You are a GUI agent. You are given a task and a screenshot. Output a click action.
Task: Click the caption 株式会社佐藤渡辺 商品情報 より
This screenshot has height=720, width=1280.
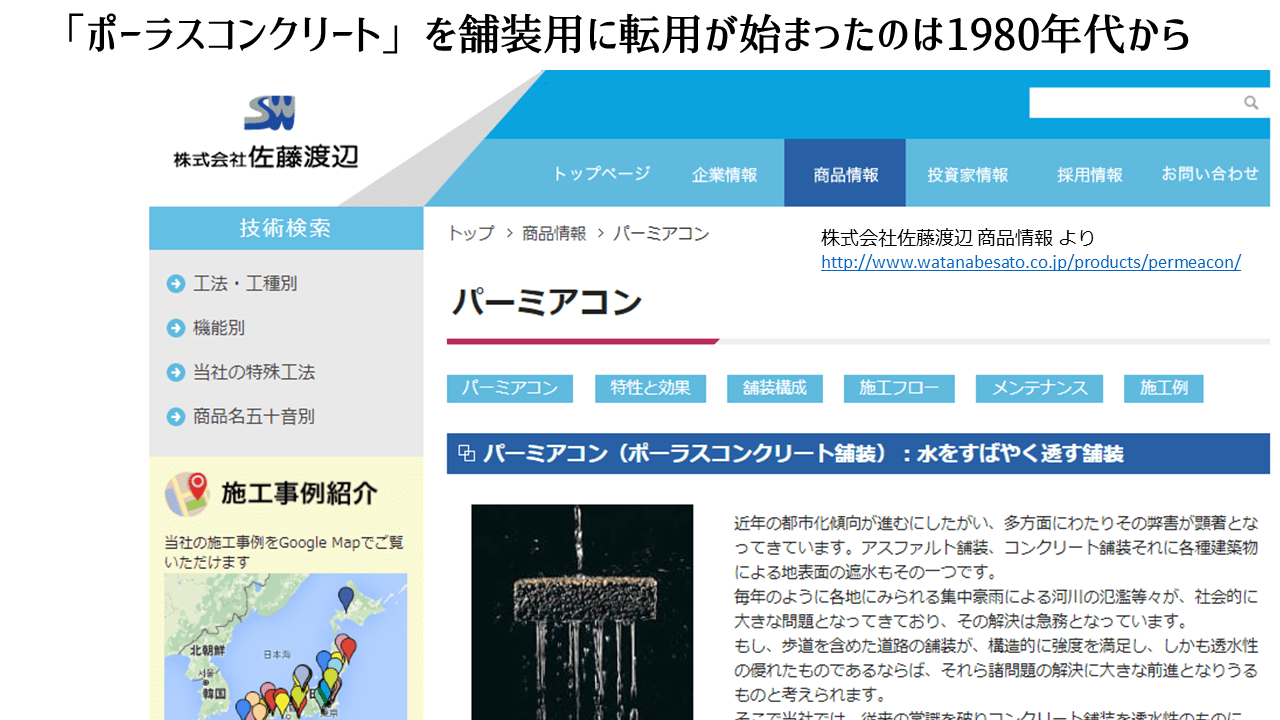tap(957, 238)
